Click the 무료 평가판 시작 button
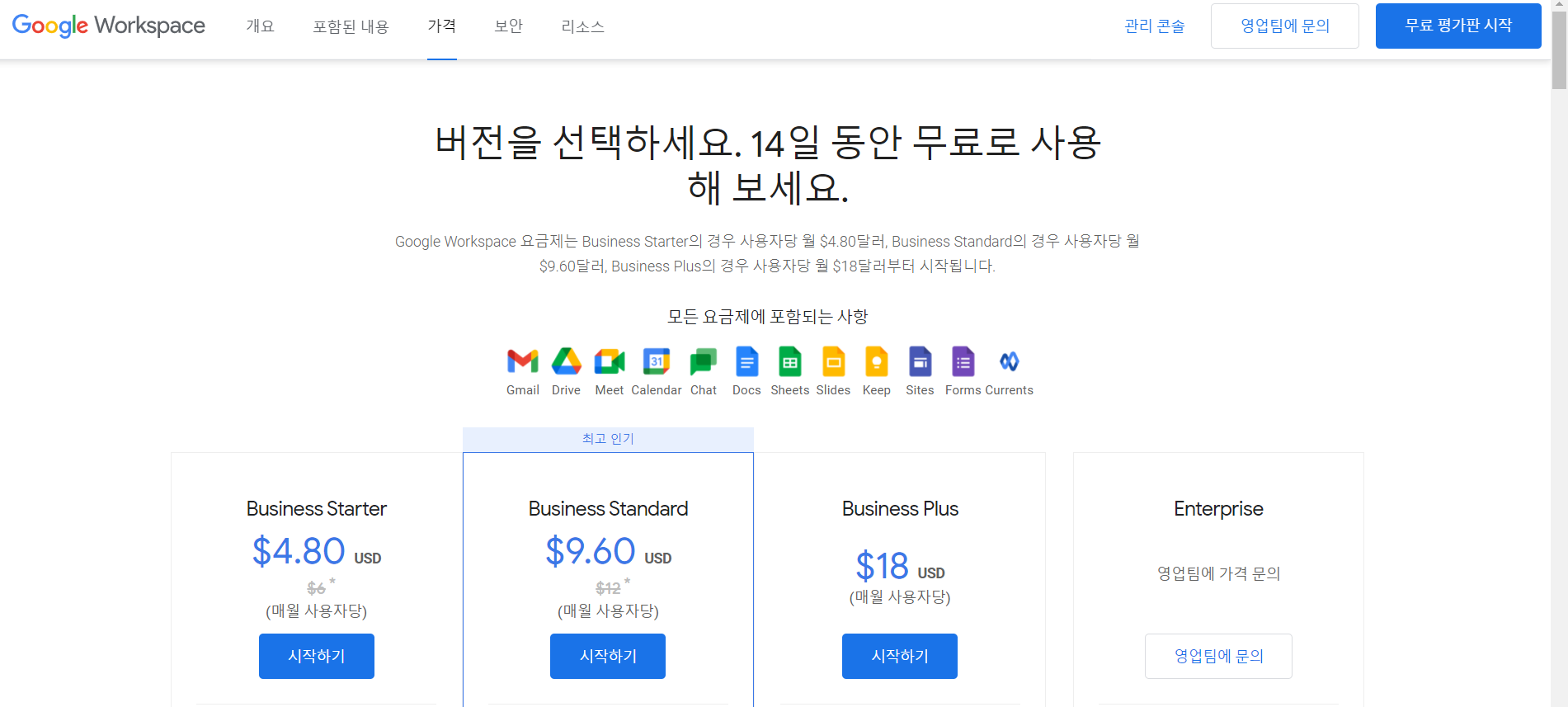 pos(1458,26)
